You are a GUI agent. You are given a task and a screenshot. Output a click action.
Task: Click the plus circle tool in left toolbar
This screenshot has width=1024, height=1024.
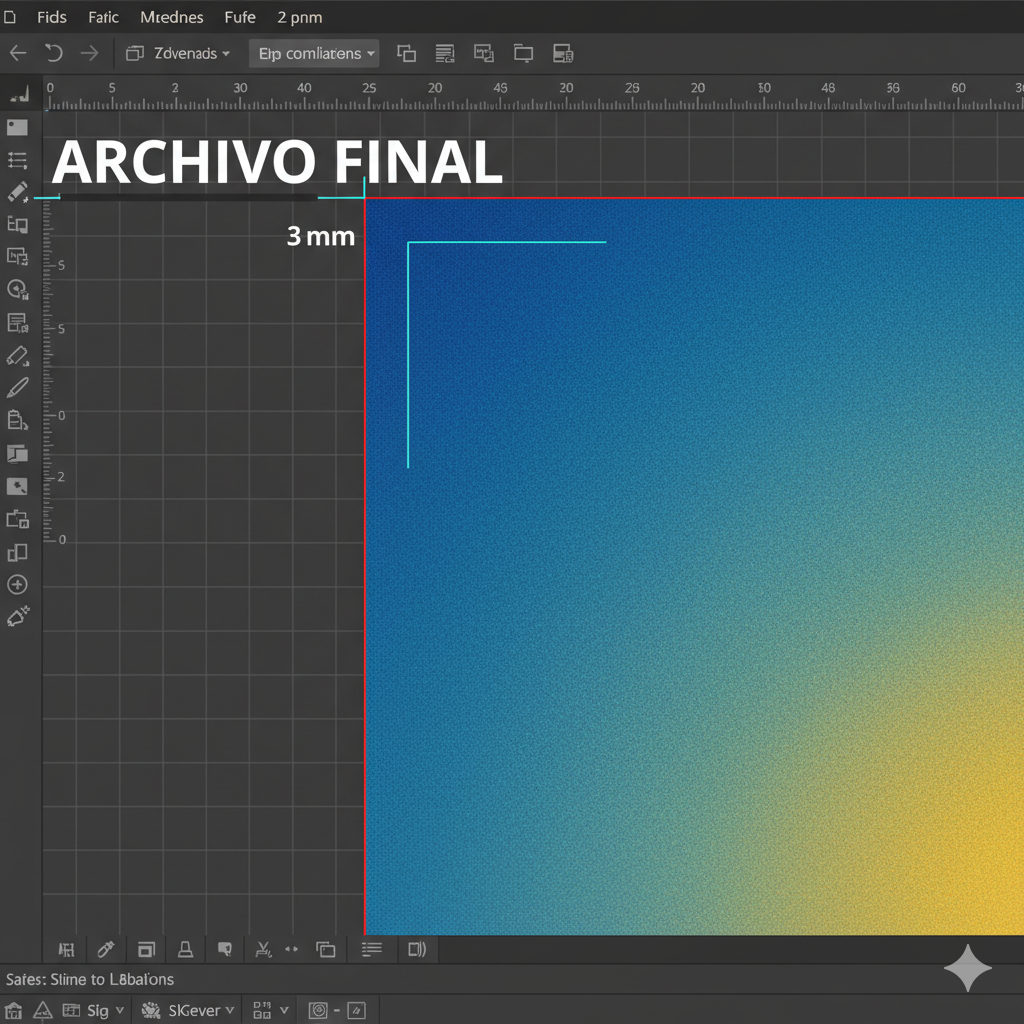click(x=17, y=585)
